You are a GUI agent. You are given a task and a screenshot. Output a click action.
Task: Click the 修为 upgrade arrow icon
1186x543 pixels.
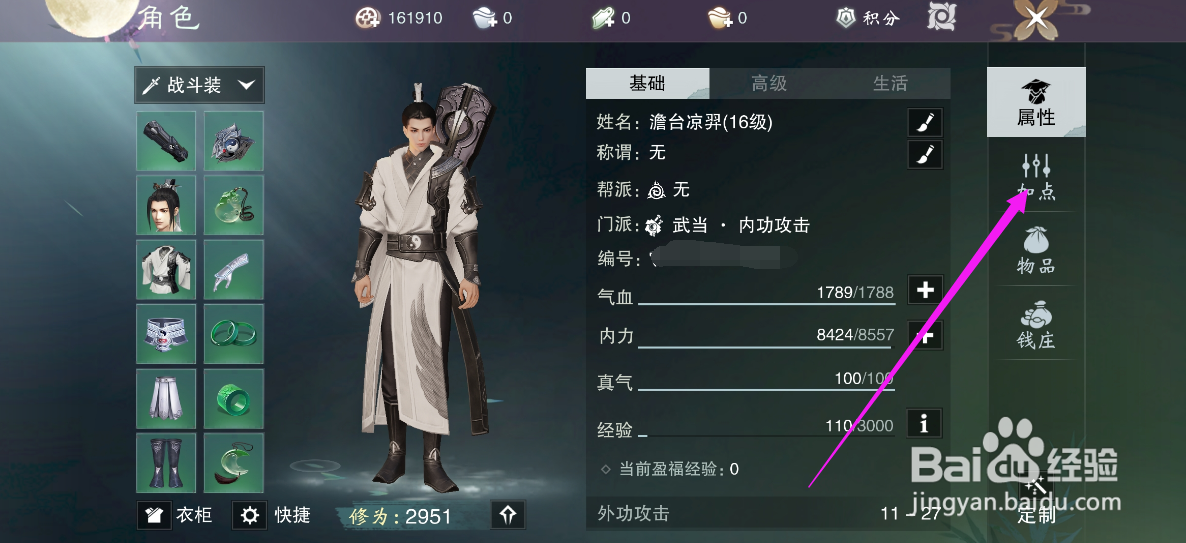[x=508, y=515]
